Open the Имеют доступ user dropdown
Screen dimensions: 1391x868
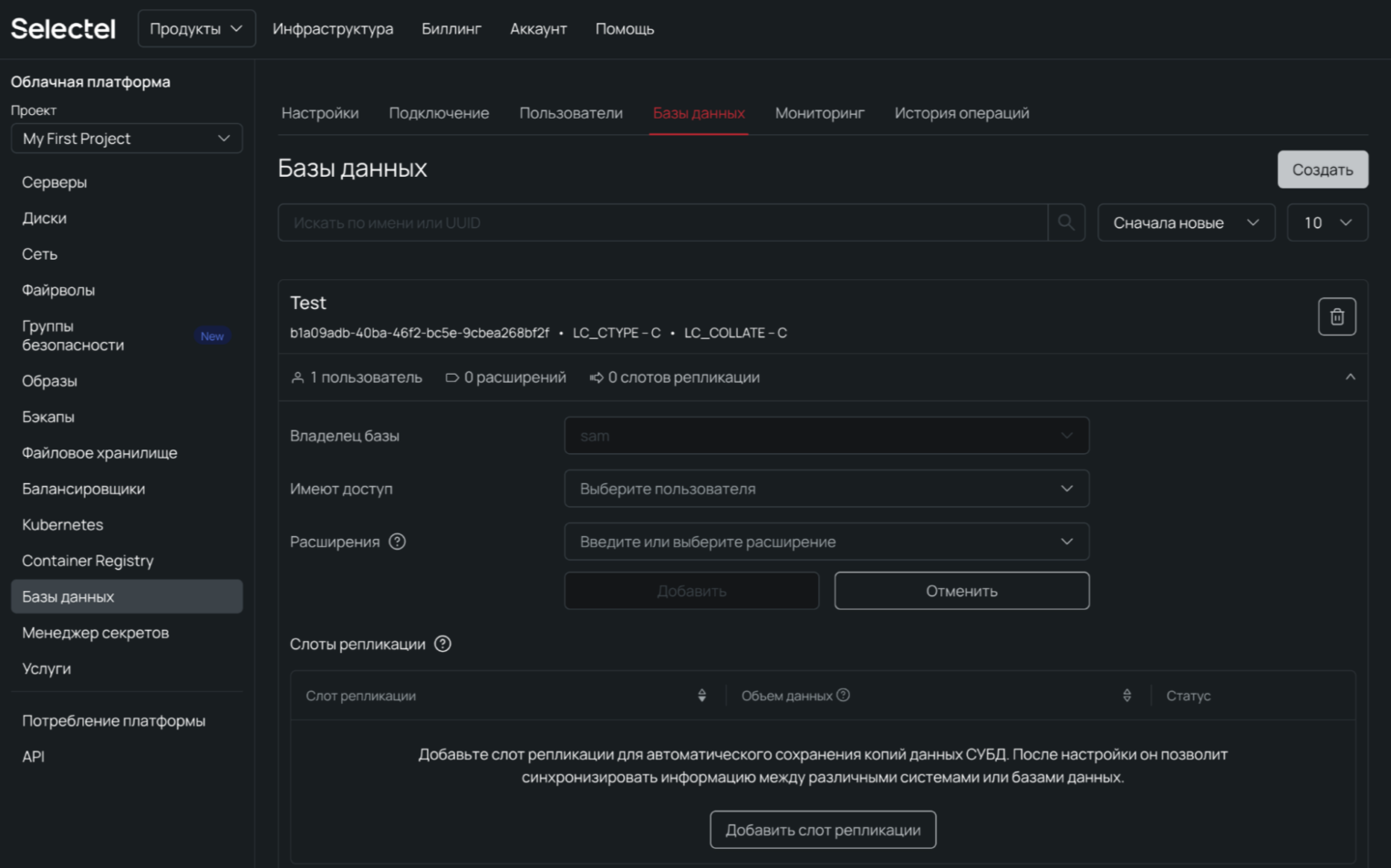825,489
